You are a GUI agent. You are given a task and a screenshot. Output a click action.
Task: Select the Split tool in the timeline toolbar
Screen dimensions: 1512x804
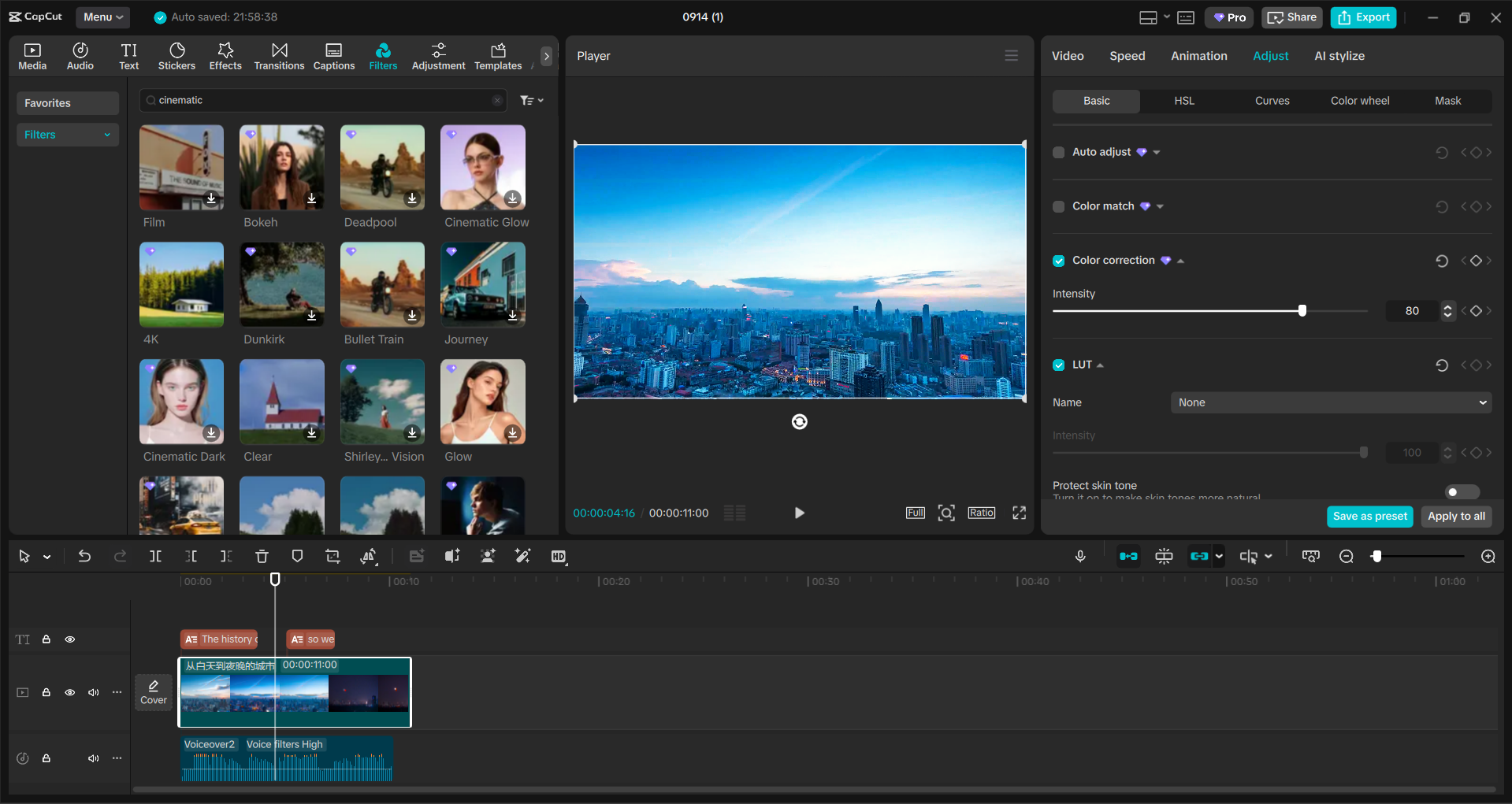tap(155, 556)
